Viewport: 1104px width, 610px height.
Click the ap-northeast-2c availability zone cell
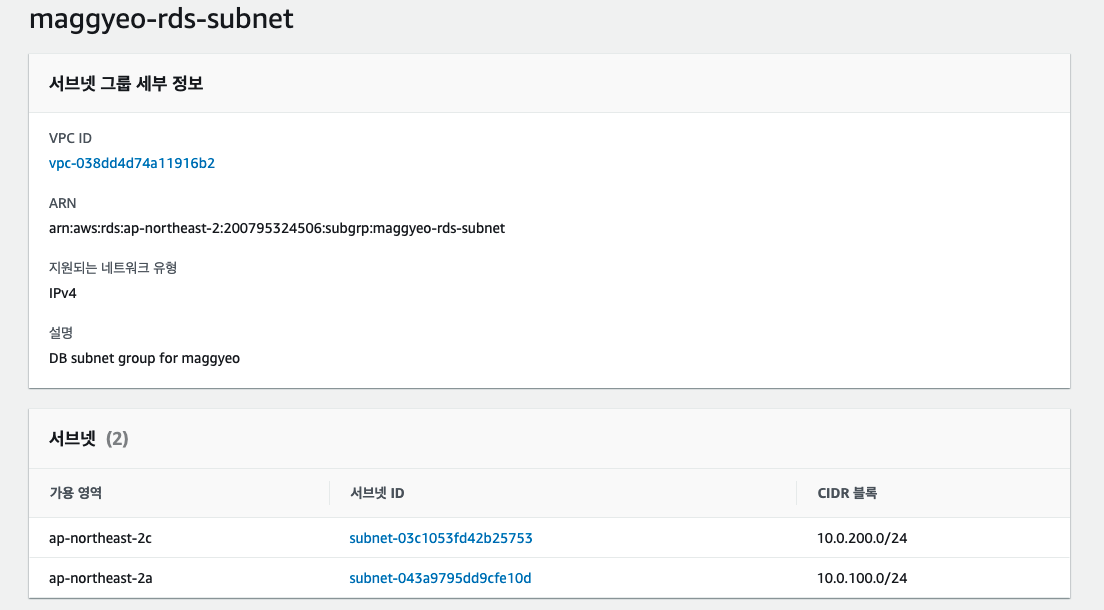click(x=100, y=538)
